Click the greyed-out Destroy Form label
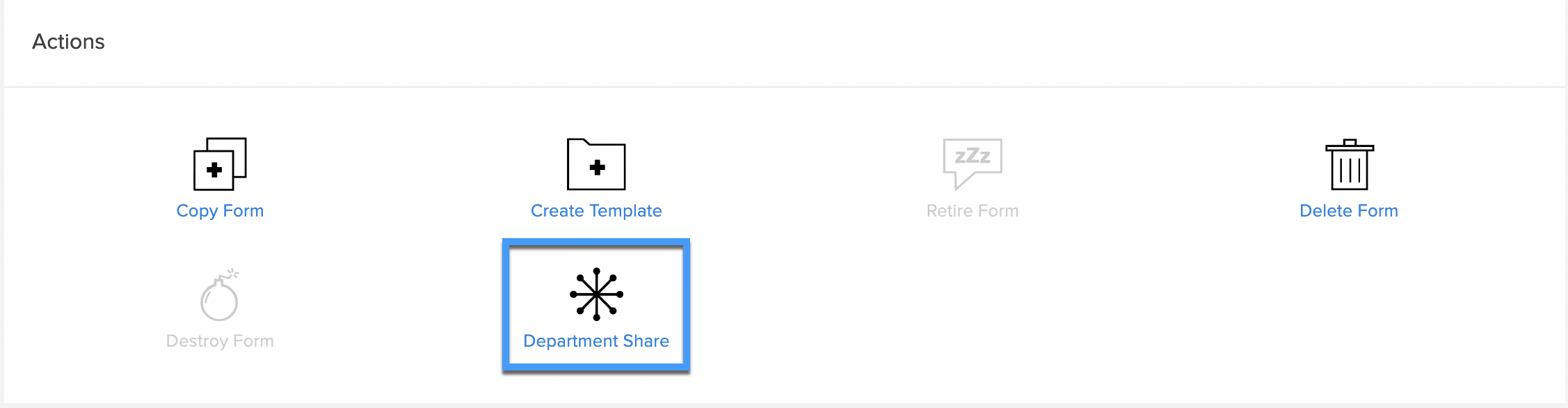Screen dimensions: 1568x408 [220, 341]
